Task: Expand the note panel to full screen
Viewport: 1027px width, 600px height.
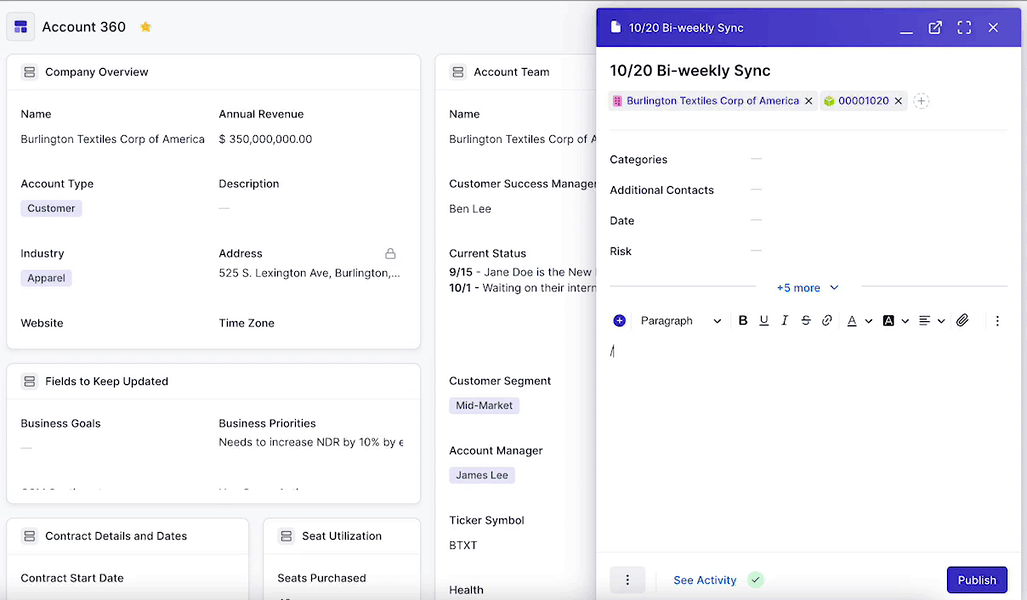Action: (963, 28)
